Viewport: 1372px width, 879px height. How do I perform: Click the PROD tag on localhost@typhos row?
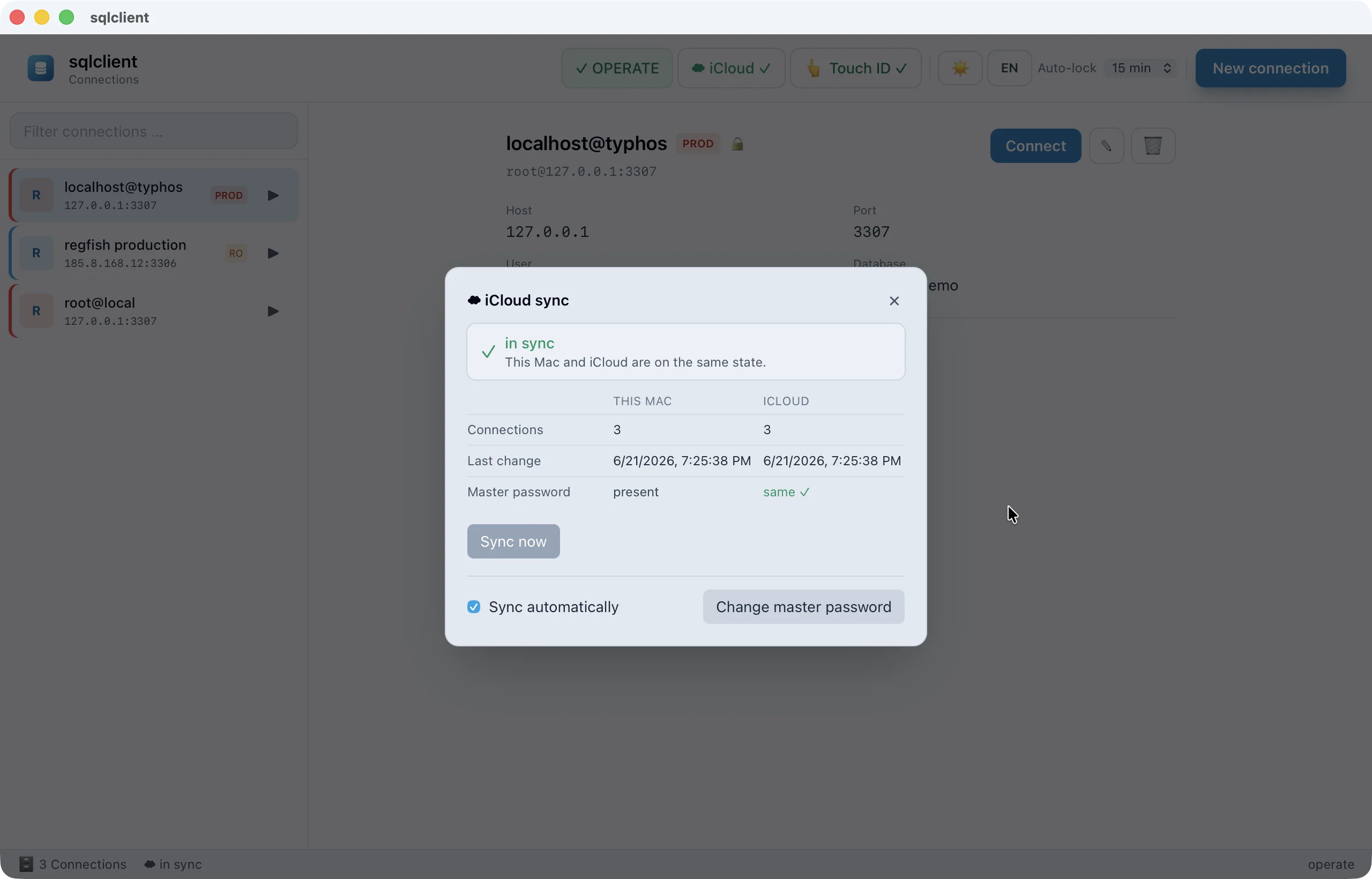[229, 195]
